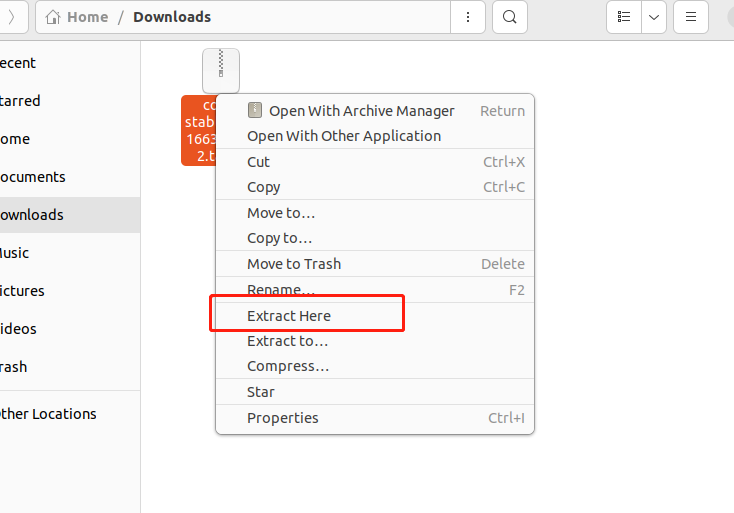734x513 pixels.
Task: Go to Other Locations in sidebar
Action: 48,414
